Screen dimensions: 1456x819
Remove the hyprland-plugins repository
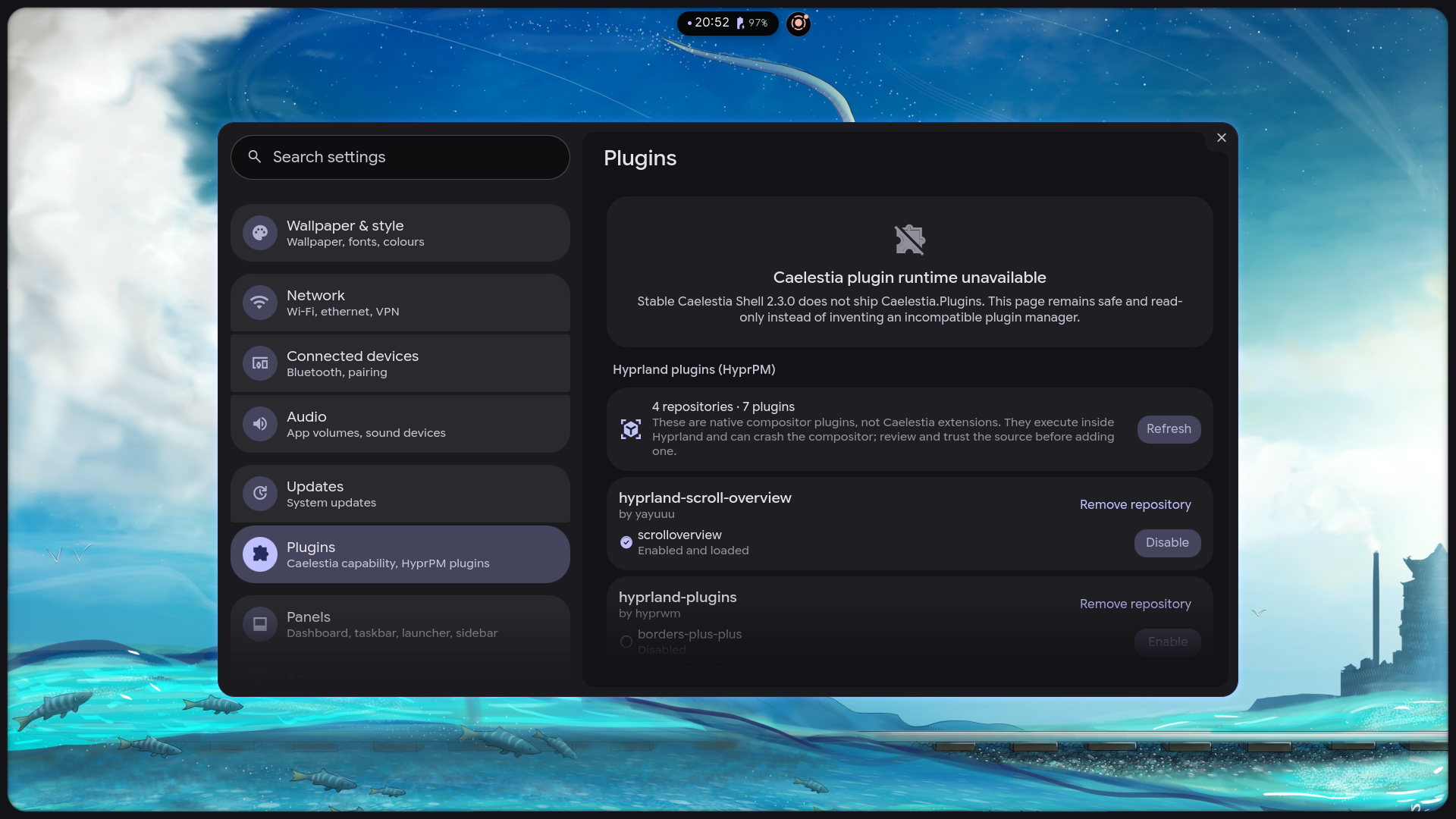(x=1135, y=604)
